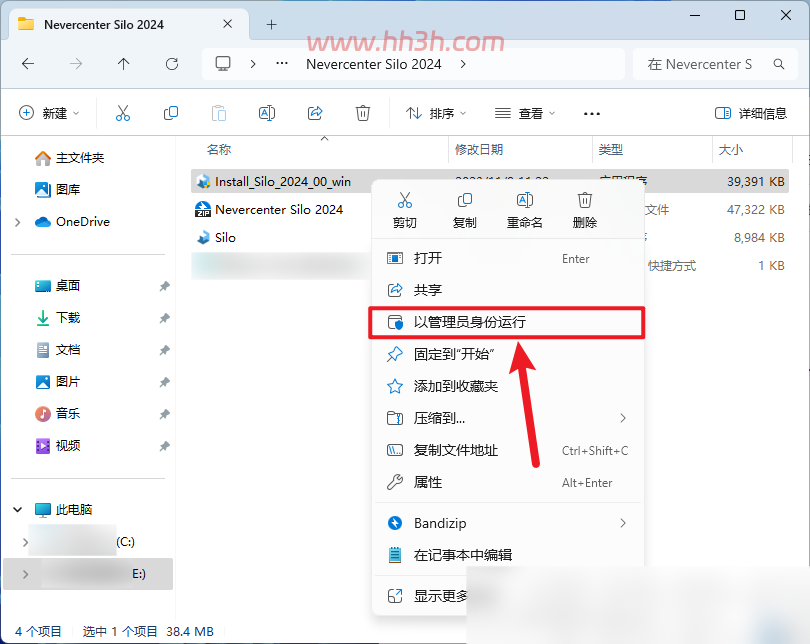Collapse the 此电脑 tree node
This screenshot has height=644, width=810.
(18, 510)
